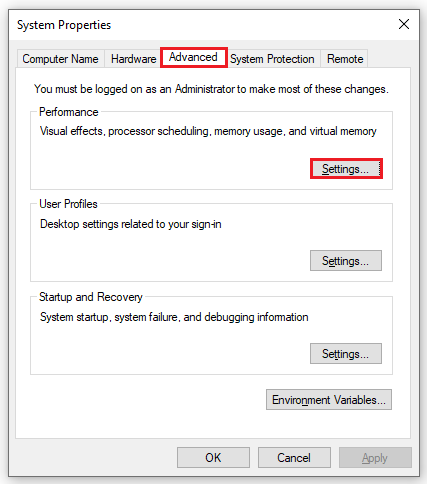
Task: Click the System Properties title bar text
Action: point(64,25)
